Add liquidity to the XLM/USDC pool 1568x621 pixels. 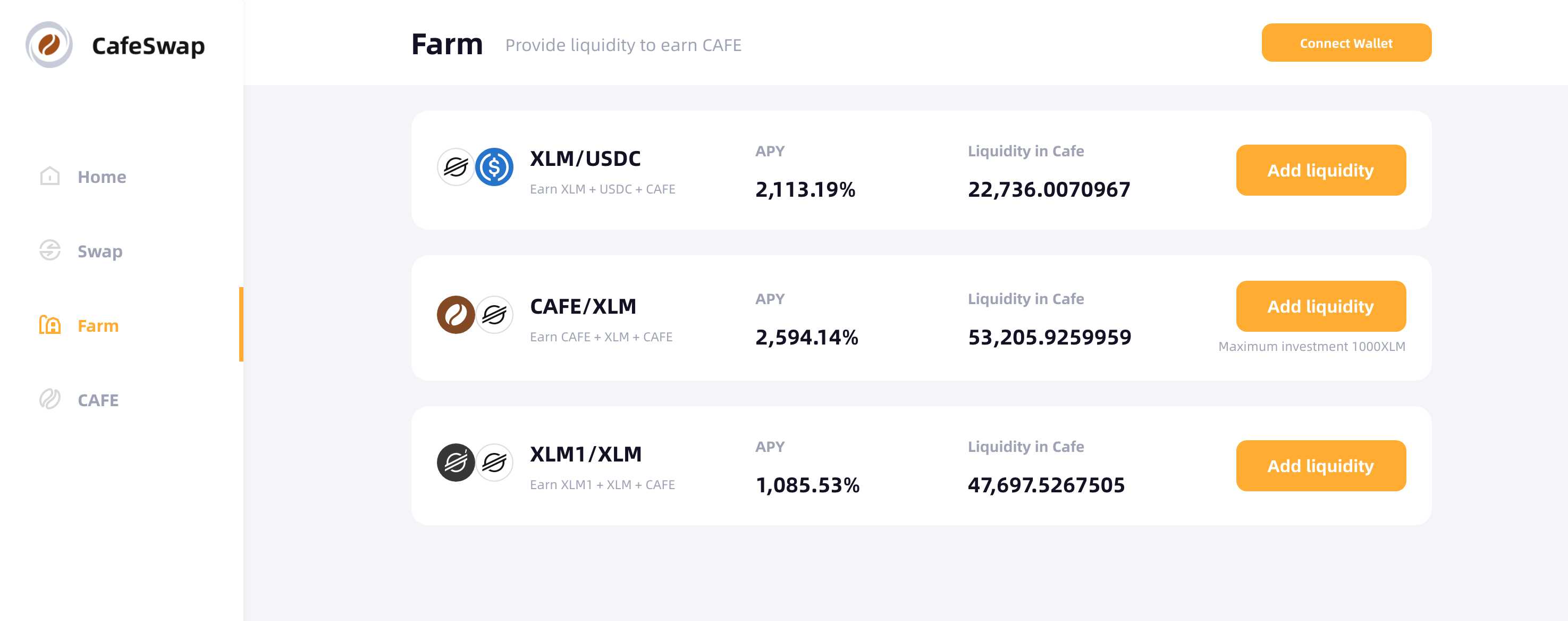[x=1320, y=171]
